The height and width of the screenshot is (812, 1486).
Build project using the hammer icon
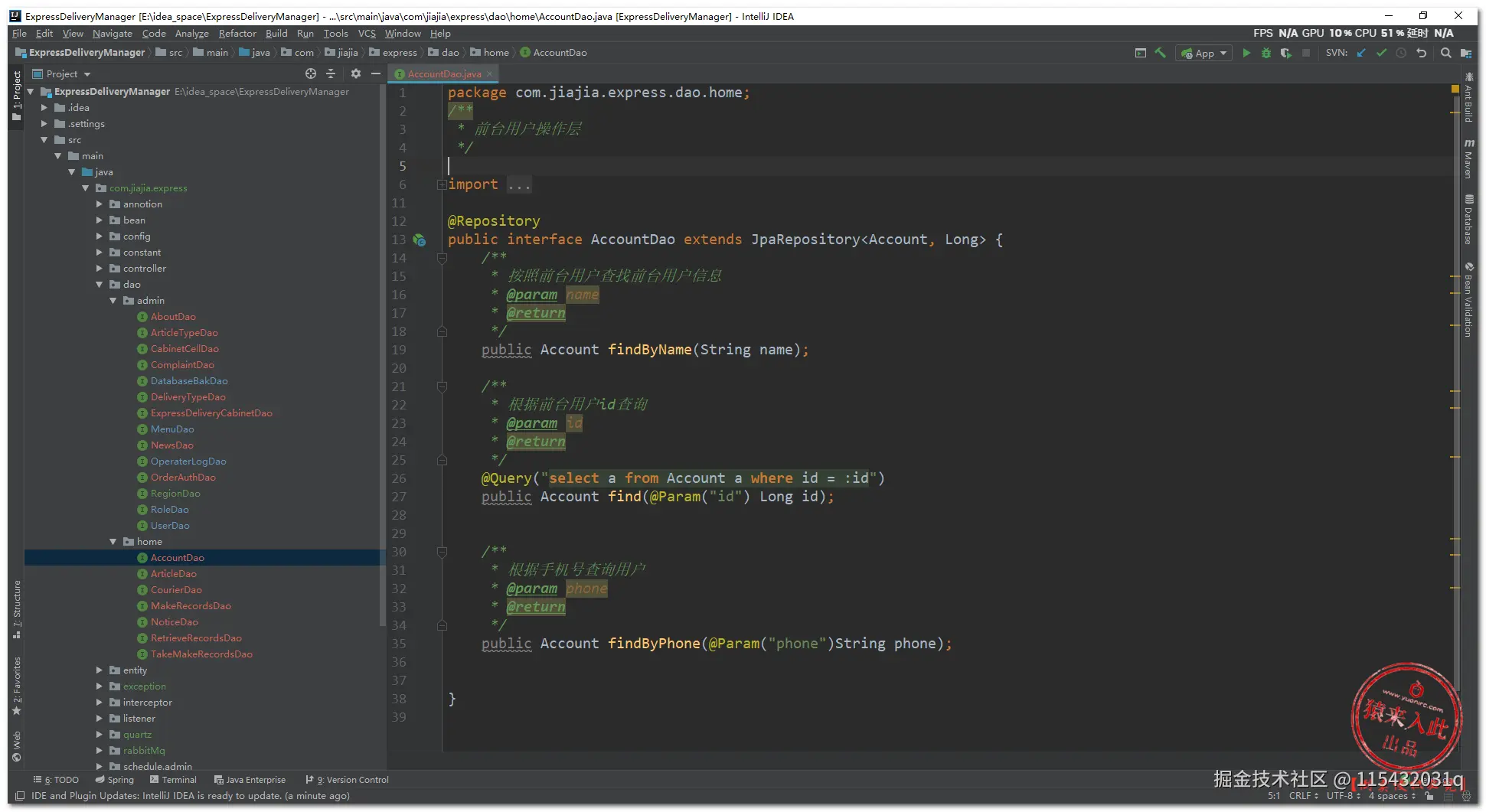click(1161, 53)
